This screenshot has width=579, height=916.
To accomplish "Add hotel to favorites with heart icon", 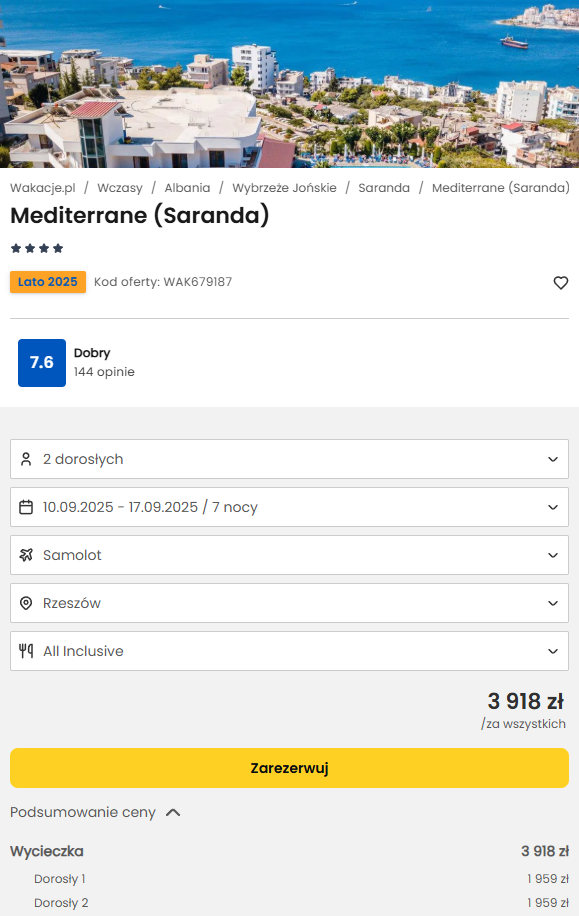I will (x=560, y=283).
